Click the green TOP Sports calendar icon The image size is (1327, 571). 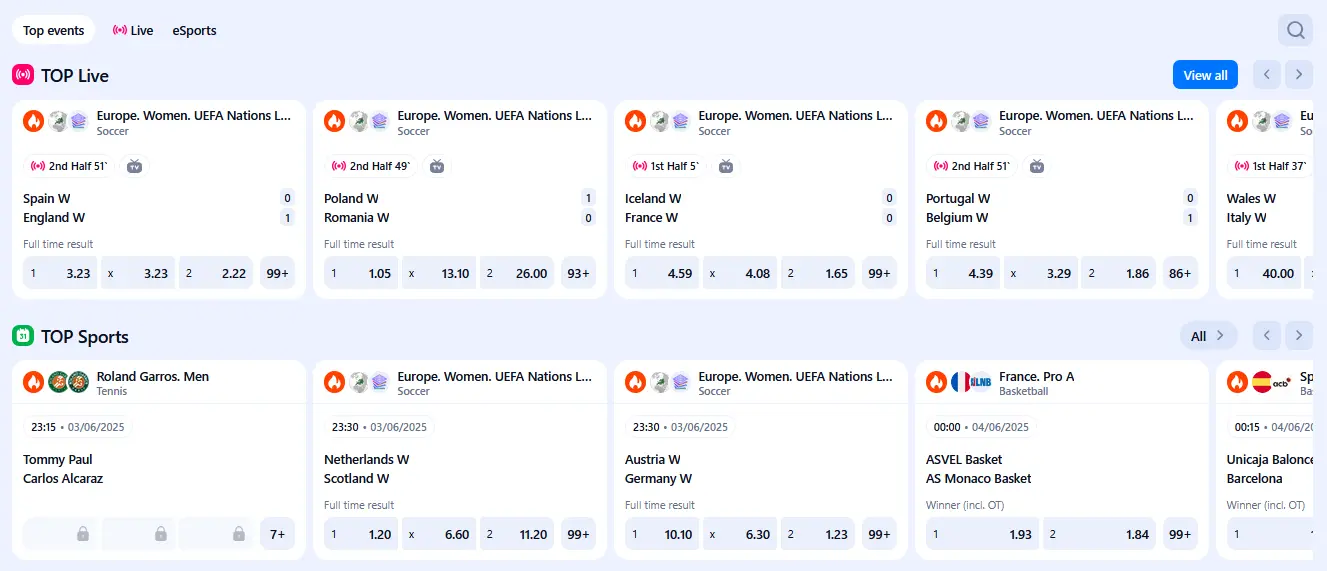click(23, 336)
